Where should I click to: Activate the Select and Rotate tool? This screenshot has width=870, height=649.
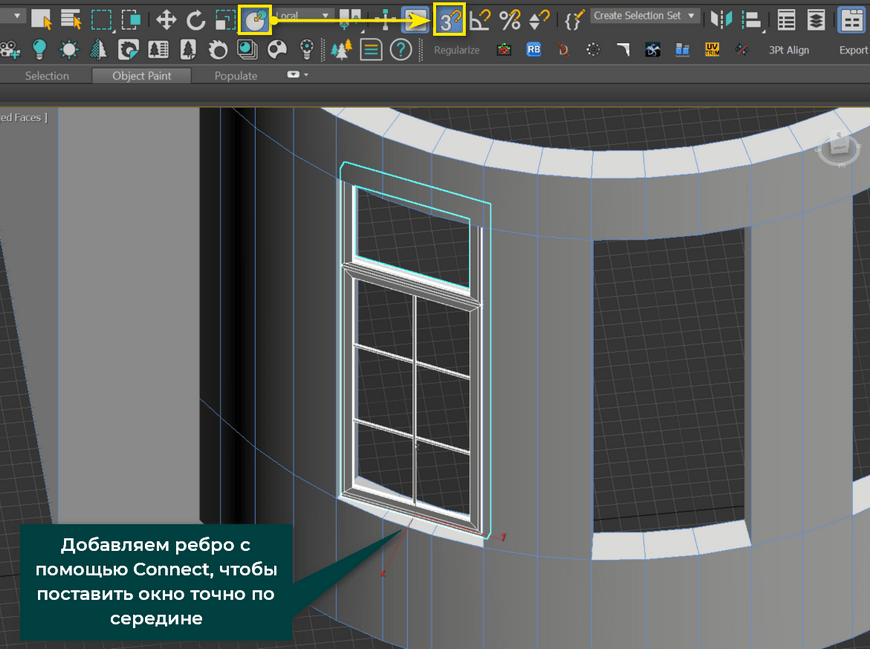point(196,19)
